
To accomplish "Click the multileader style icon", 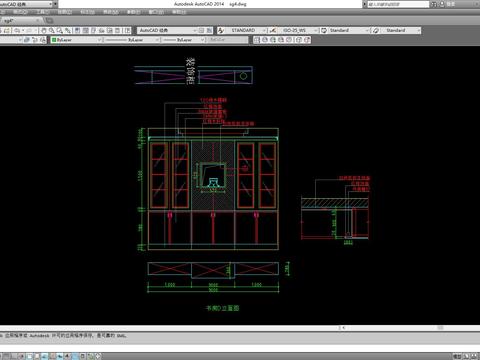I will tap(376, 30).
